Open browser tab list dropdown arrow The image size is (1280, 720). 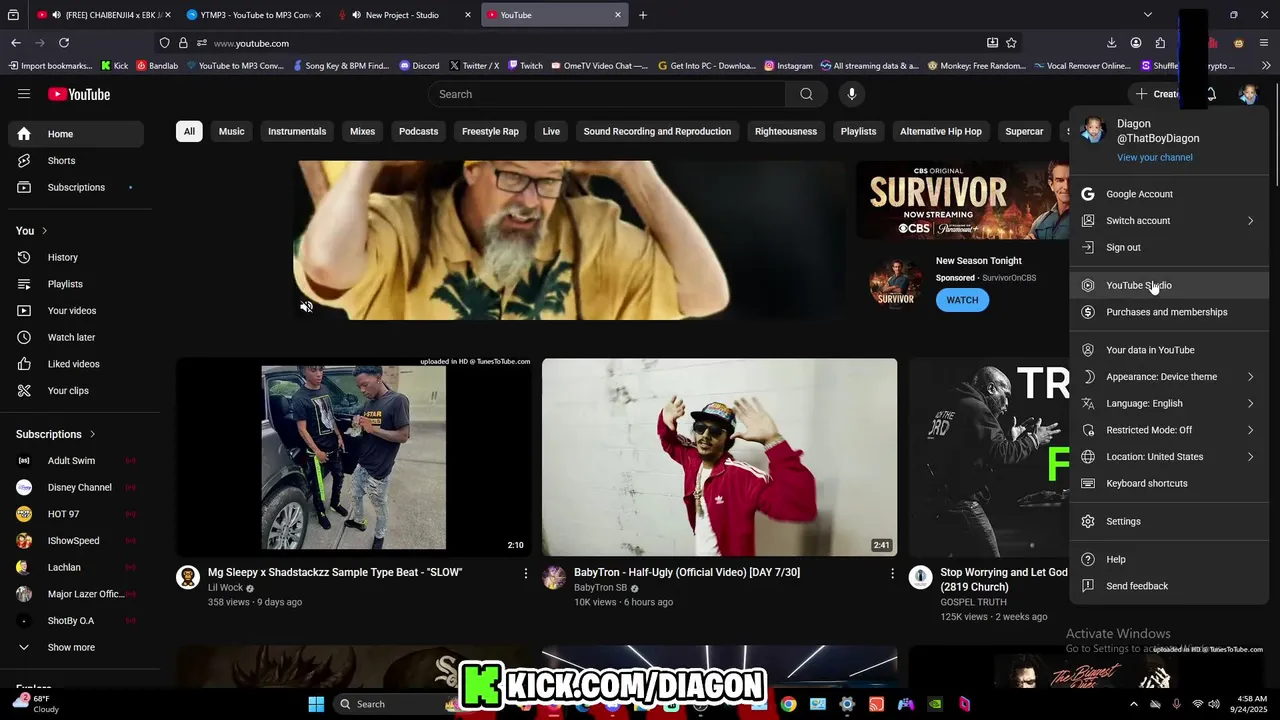(1148, 15)
